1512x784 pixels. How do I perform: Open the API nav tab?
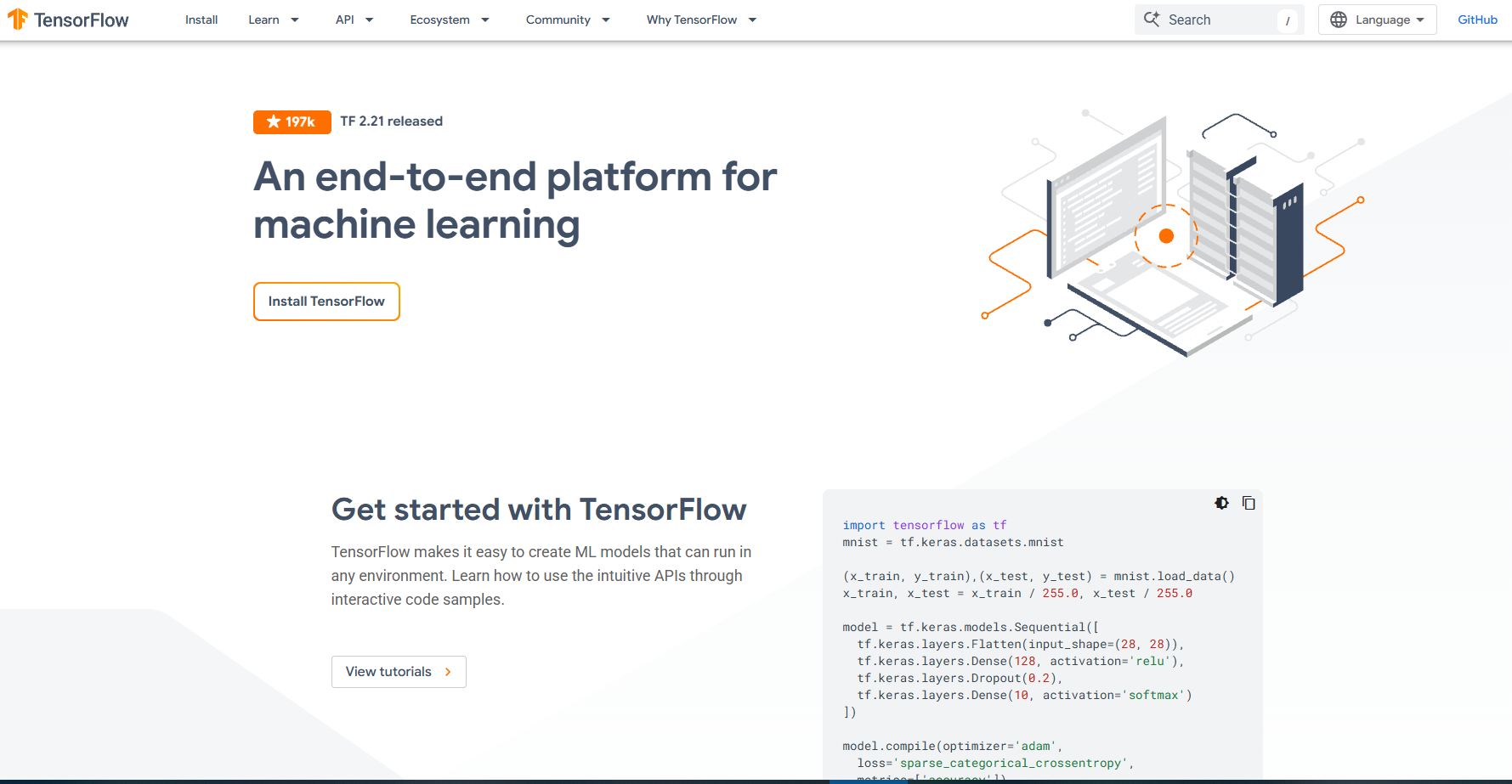tap(345, 20)
